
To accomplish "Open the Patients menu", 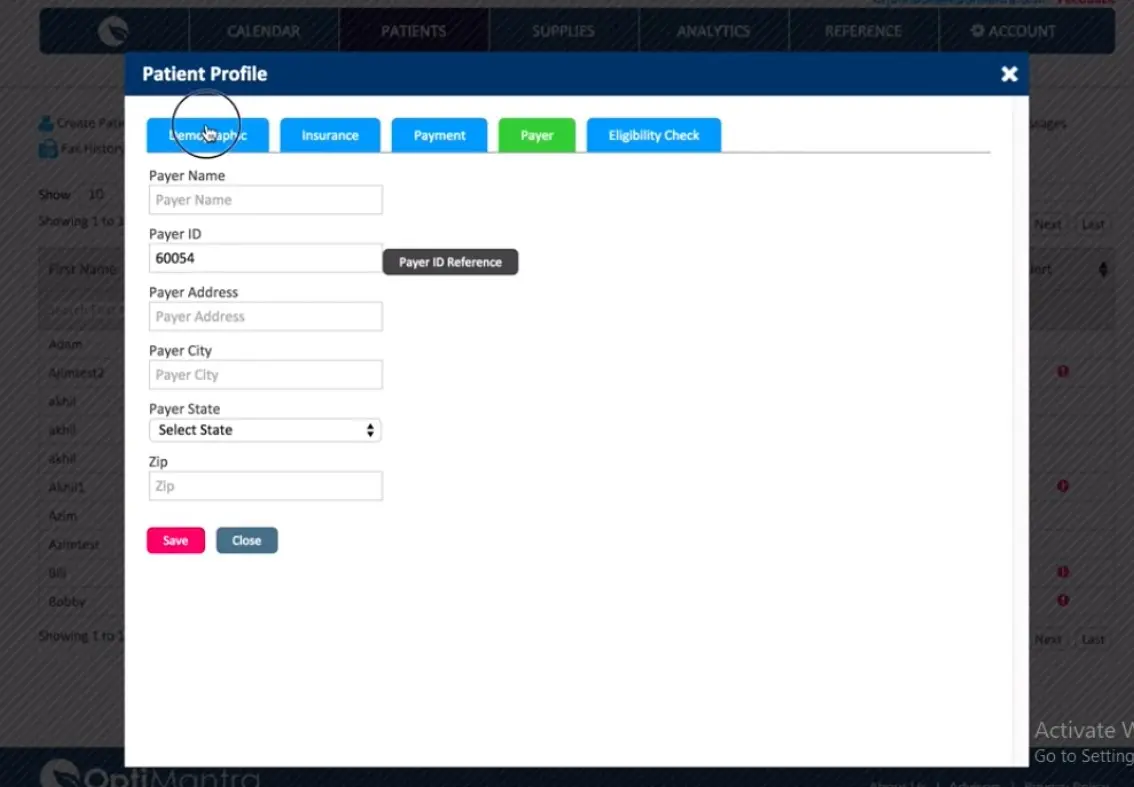I will pyautogui.click(x=414, y=30).
